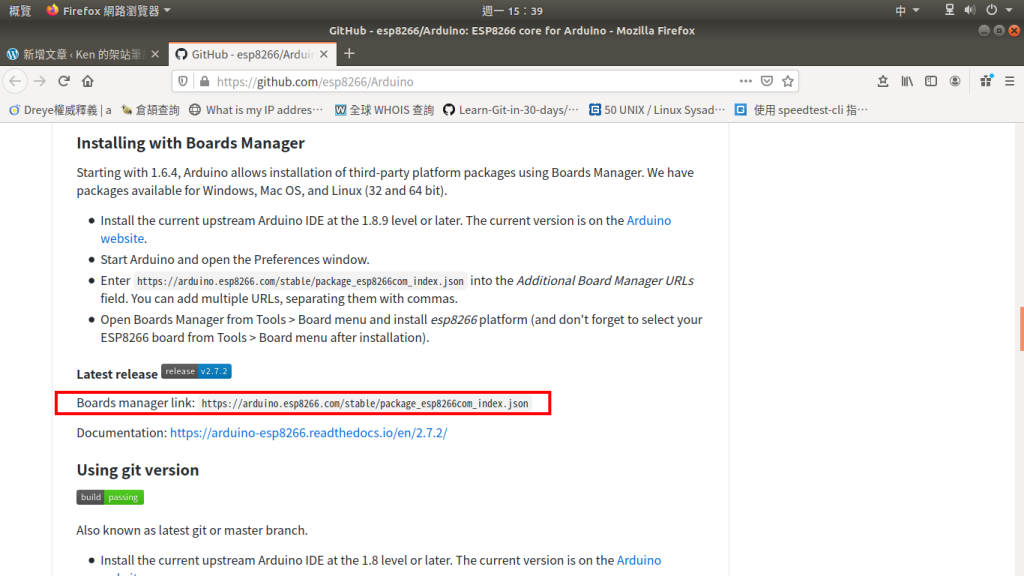Open the extensions toolbar icon

point(986,81)
